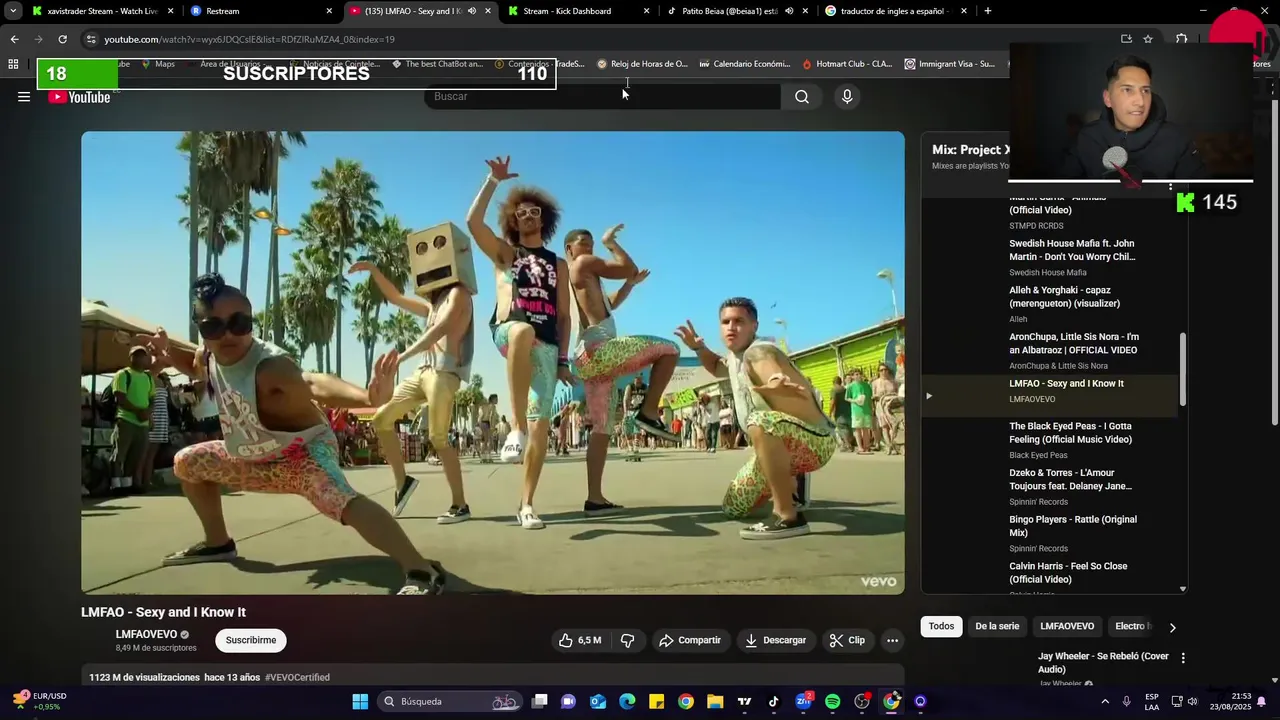The image size is (1280, 720).
Task: Open options menu for Jay Wheeler video
Action: [x=1183, y=658]
